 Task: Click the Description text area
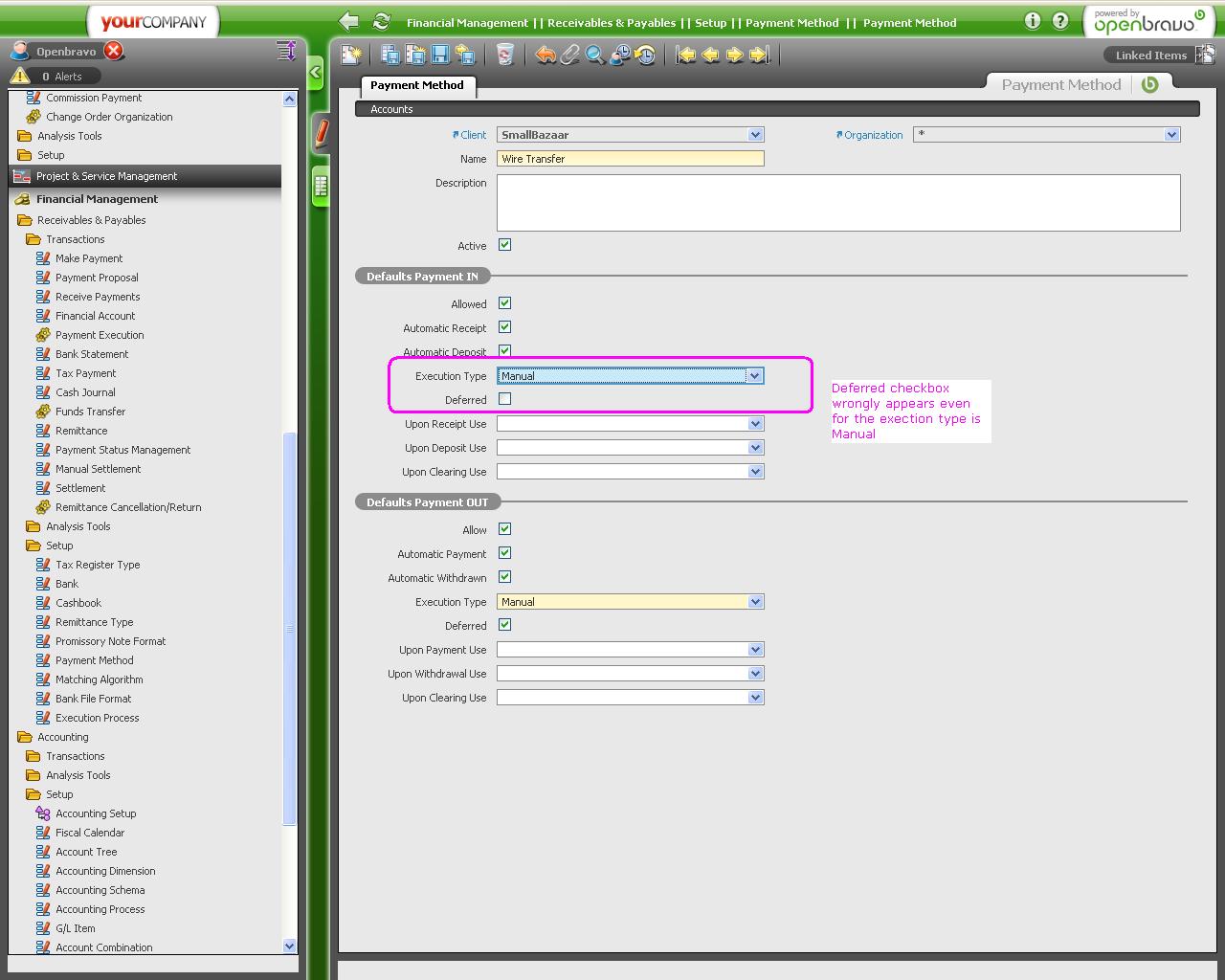pyautogui.click(x=838, y=203)
